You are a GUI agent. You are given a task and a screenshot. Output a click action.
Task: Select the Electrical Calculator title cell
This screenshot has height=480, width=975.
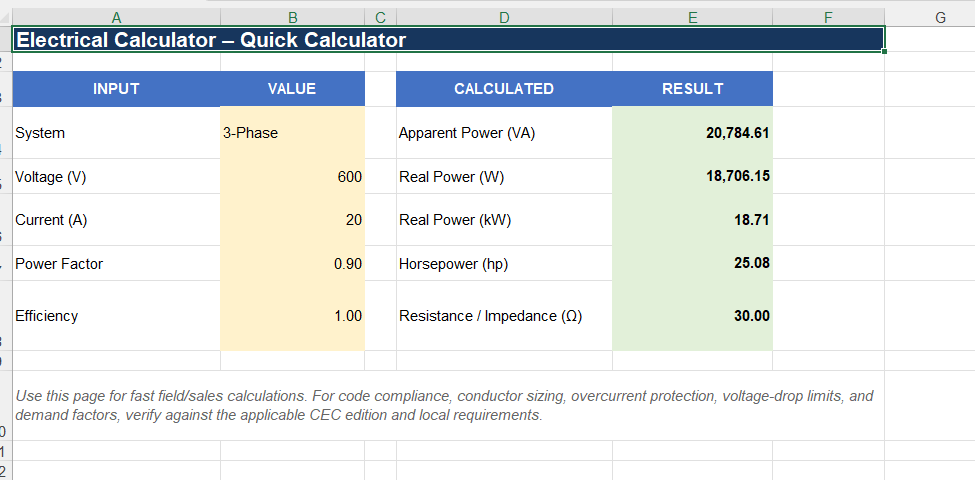click(448, 40)
